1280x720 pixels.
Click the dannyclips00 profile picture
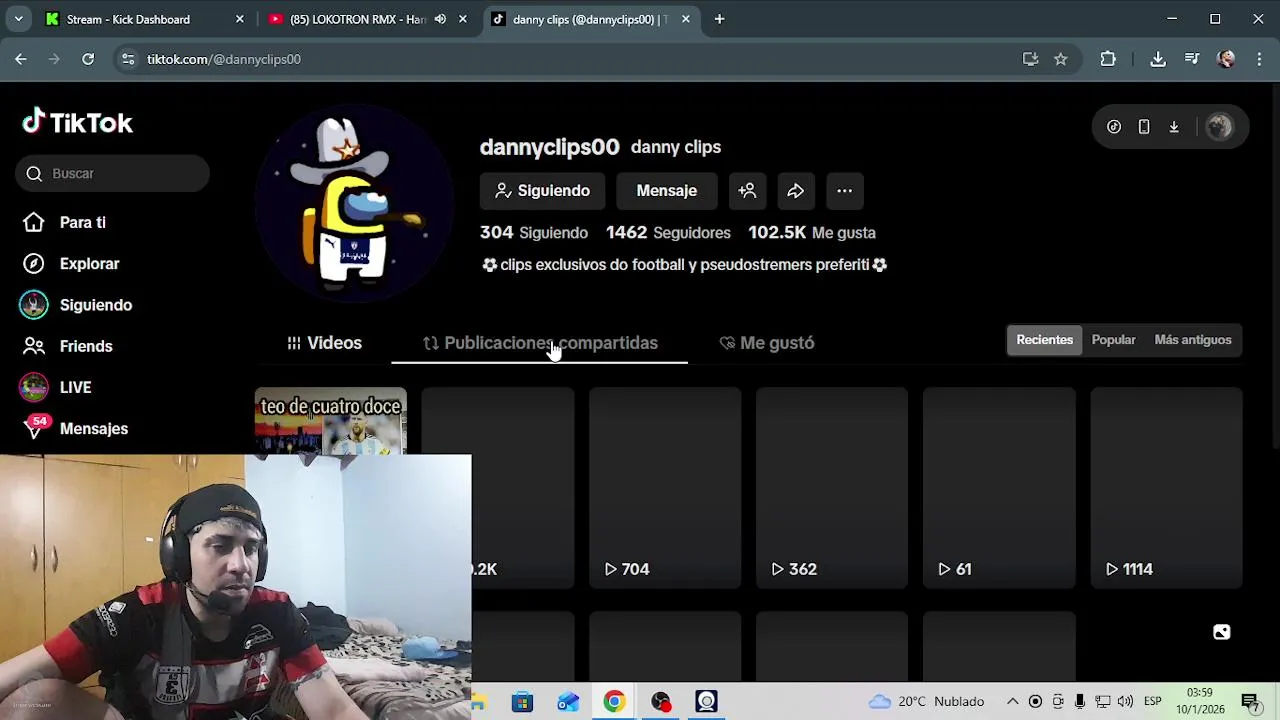354,203
